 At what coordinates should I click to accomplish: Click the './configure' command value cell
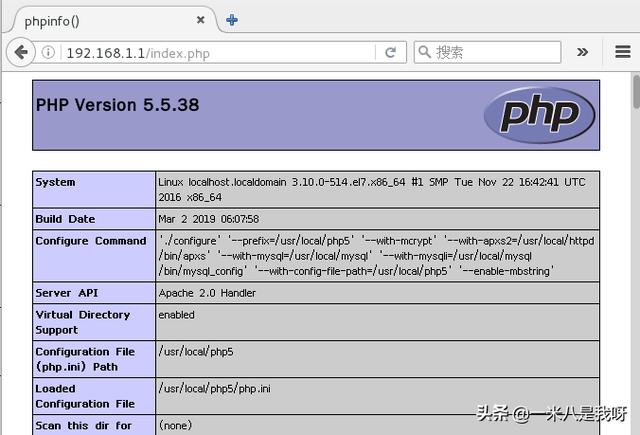(x=377, y=256)
